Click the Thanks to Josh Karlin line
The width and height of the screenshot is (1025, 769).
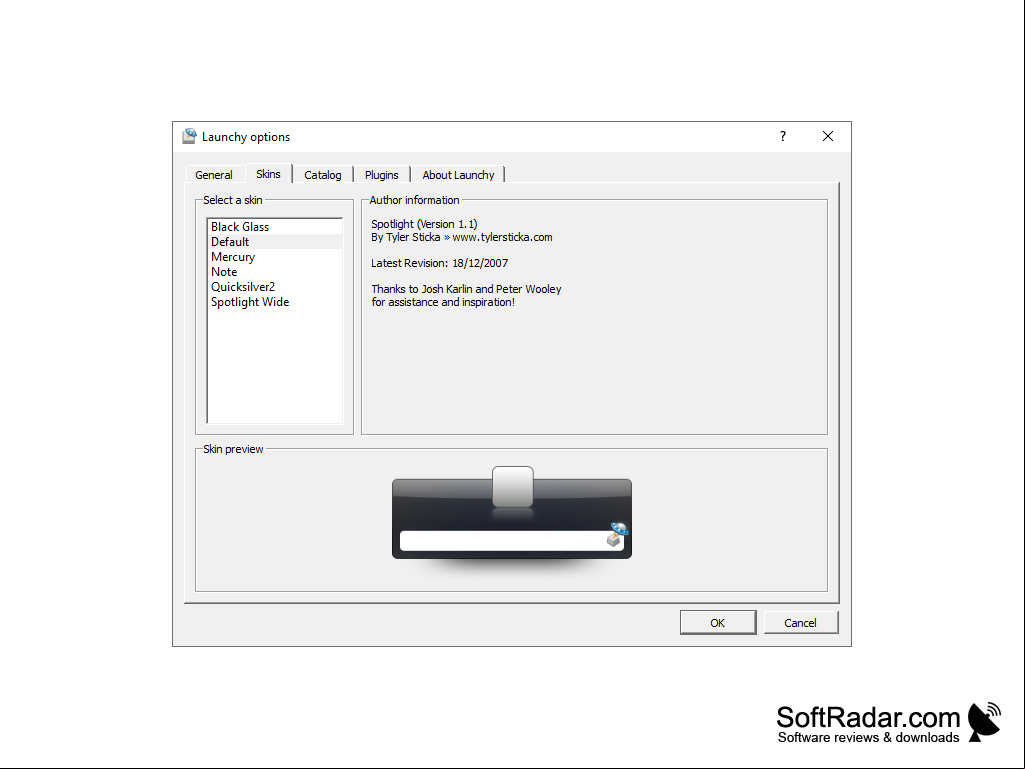[x=466, y=289]
